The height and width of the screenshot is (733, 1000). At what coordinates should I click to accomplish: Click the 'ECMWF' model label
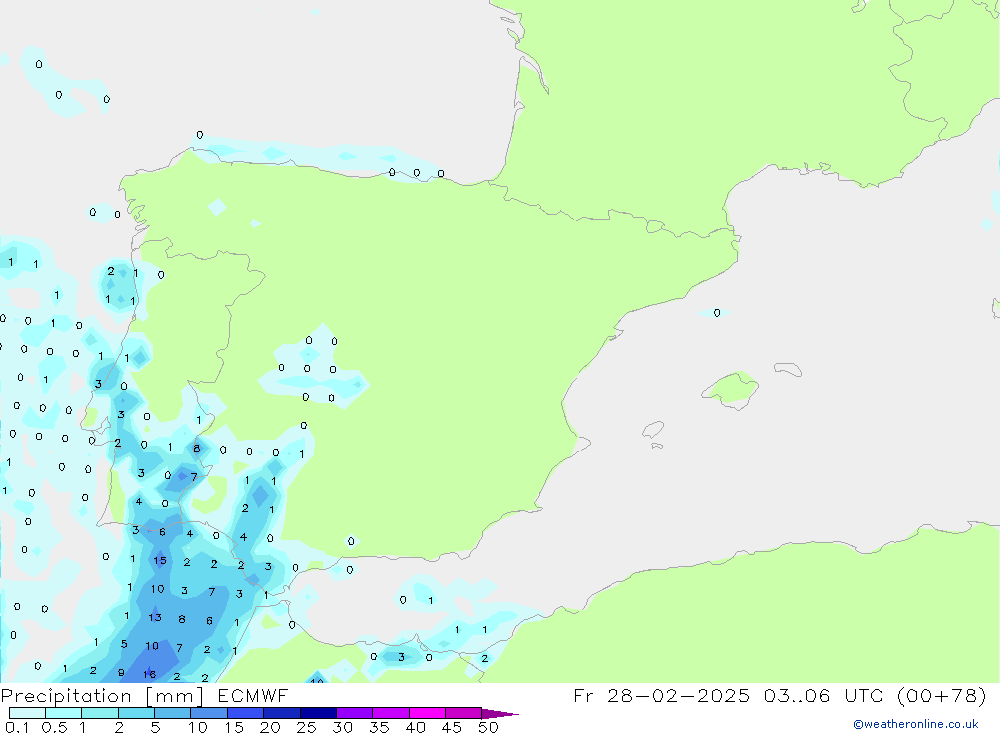(x=253, y=696)
